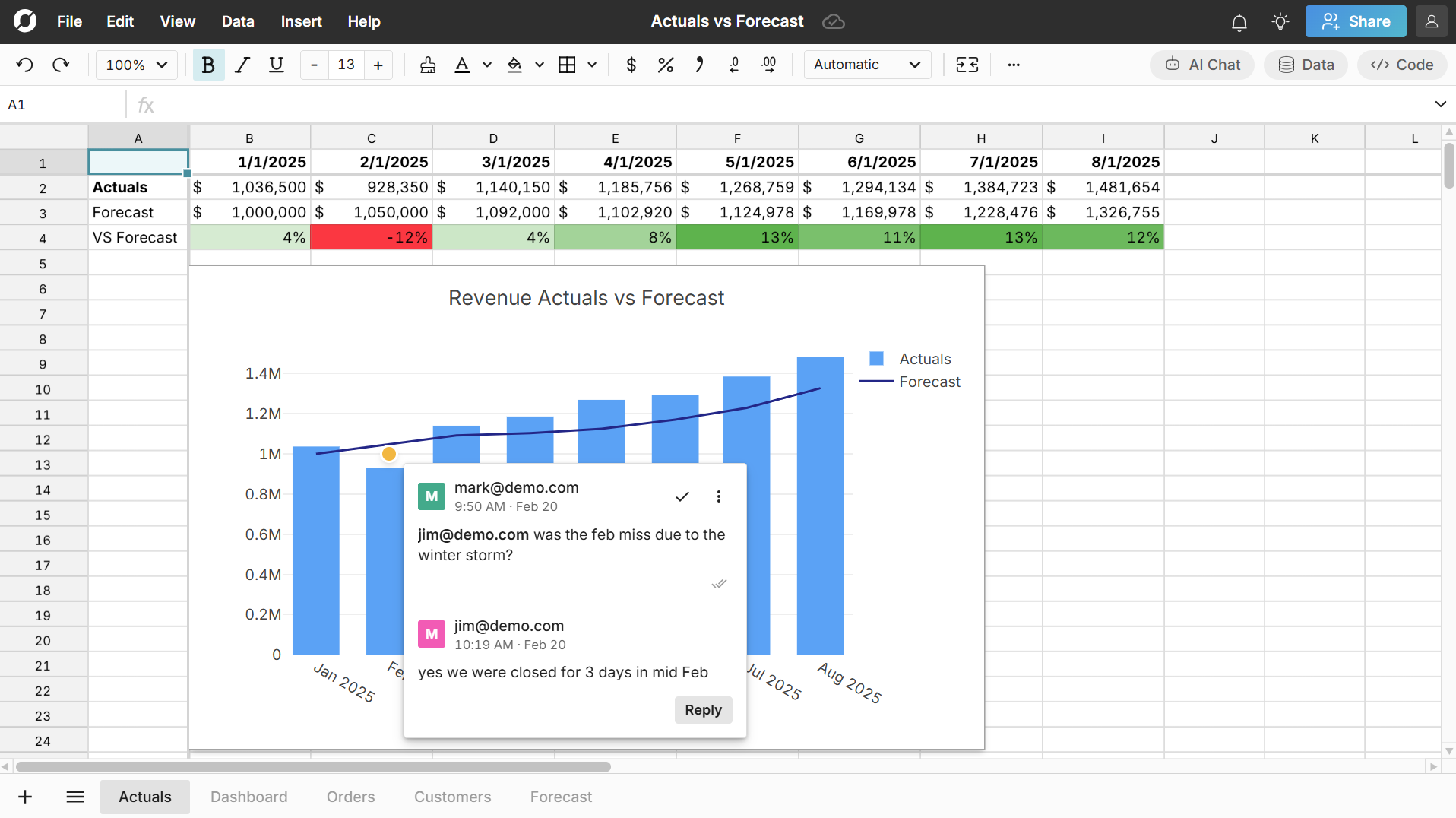Image resolution: width=1456 pixels, height=818 pixels.
Task: Click the horizontal scrollbar thumb
Action: click(x=313, y=766)
